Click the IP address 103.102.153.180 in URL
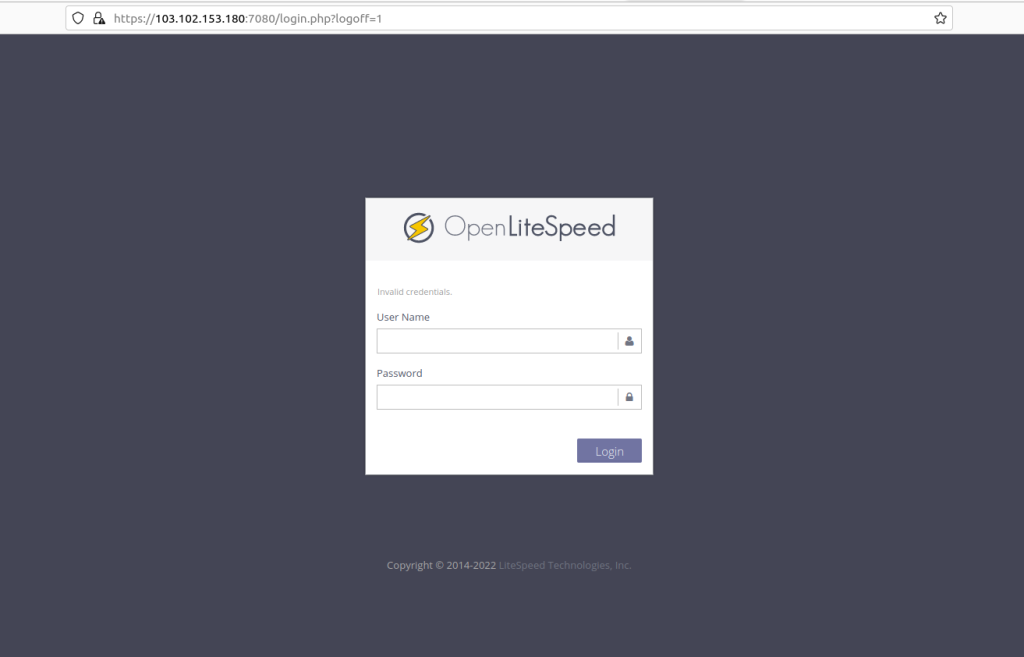 click(200, 18)
